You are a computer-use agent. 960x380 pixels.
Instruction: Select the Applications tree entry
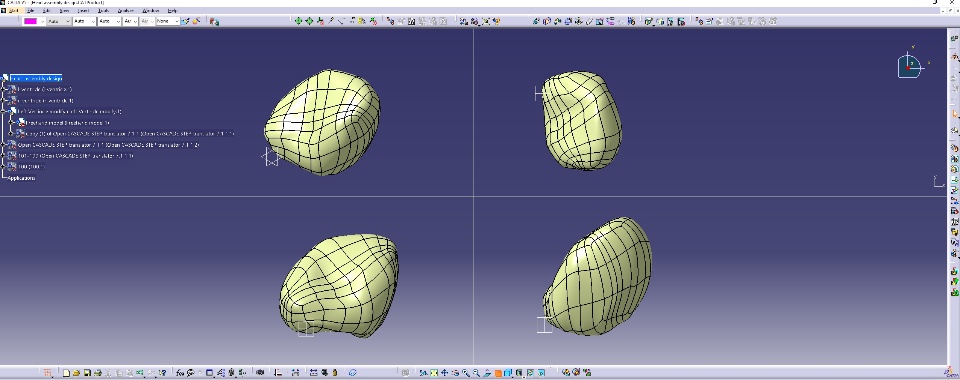coord(21,178)
